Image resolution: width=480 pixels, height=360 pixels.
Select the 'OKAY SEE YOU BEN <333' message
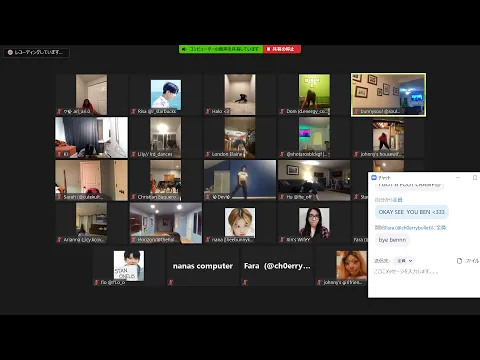(x=412, y=212)
